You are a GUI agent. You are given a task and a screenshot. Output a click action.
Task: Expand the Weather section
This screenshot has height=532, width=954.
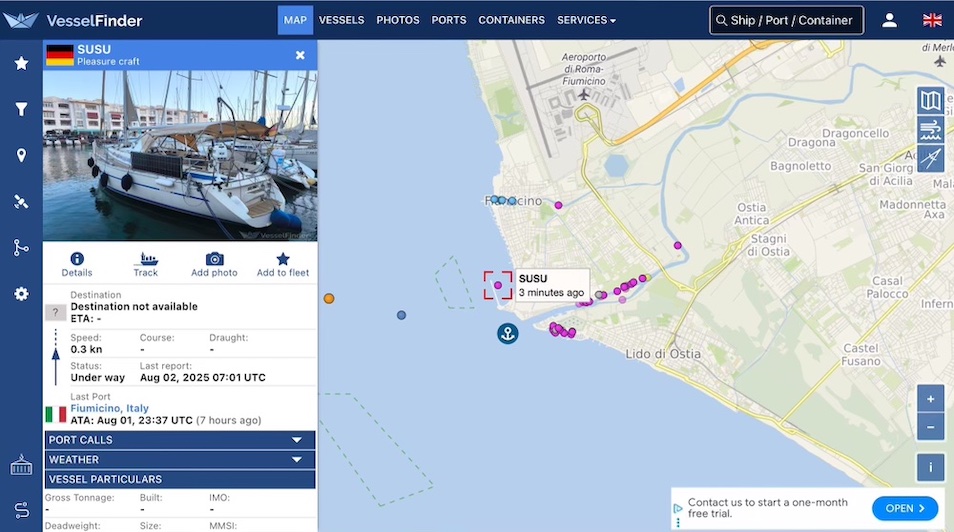(x=180, y=460)
